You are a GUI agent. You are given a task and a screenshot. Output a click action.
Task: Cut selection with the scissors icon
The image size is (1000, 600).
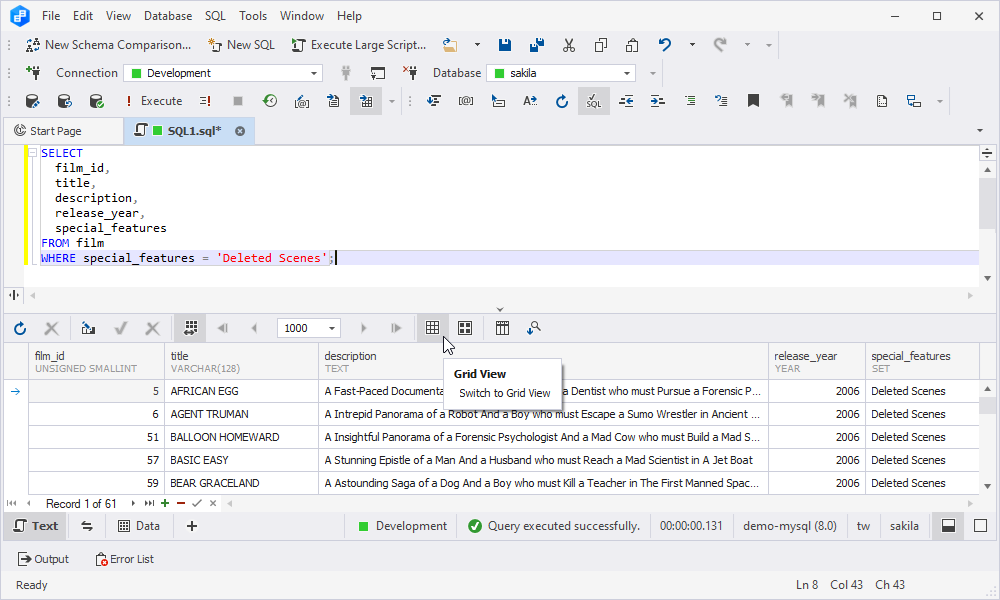click(569, 45)
